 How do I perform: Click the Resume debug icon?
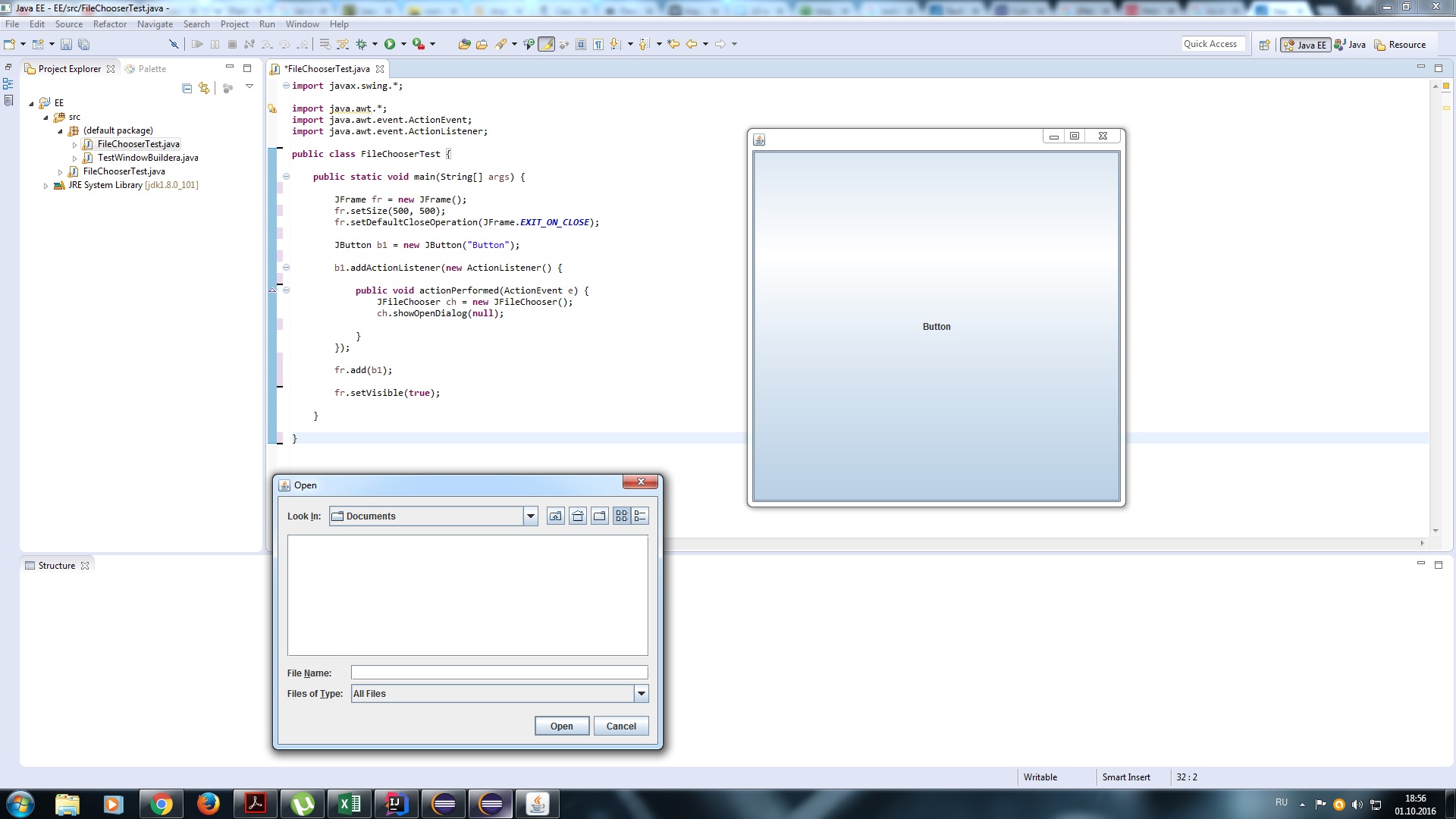click(x=197, y=44)
